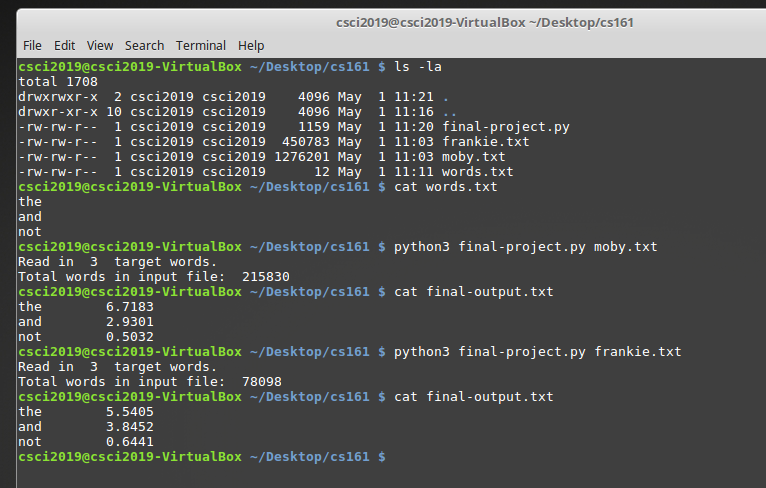Click the value 0.6441
This screenshot has height=488, width=766.
[130, 442]
